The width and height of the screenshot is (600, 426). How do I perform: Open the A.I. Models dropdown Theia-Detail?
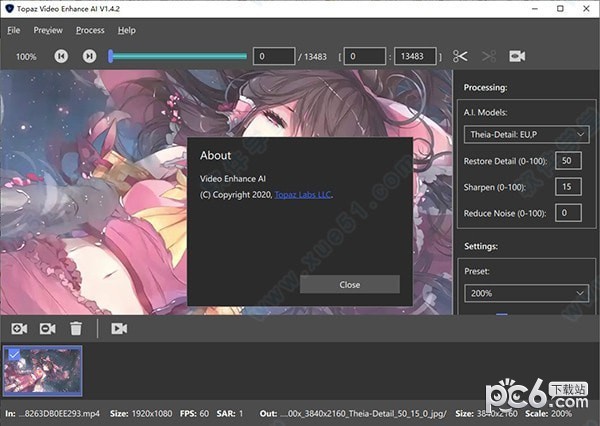[527, 134]
